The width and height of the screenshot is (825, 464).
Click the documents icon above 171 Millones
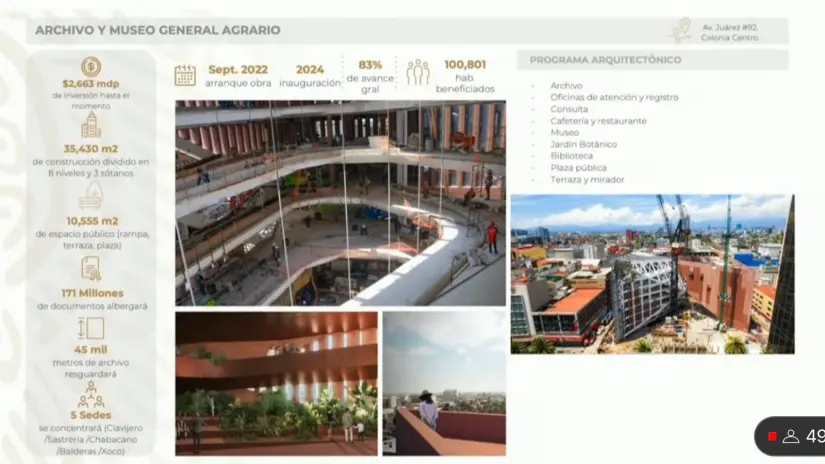pos(91,268)
